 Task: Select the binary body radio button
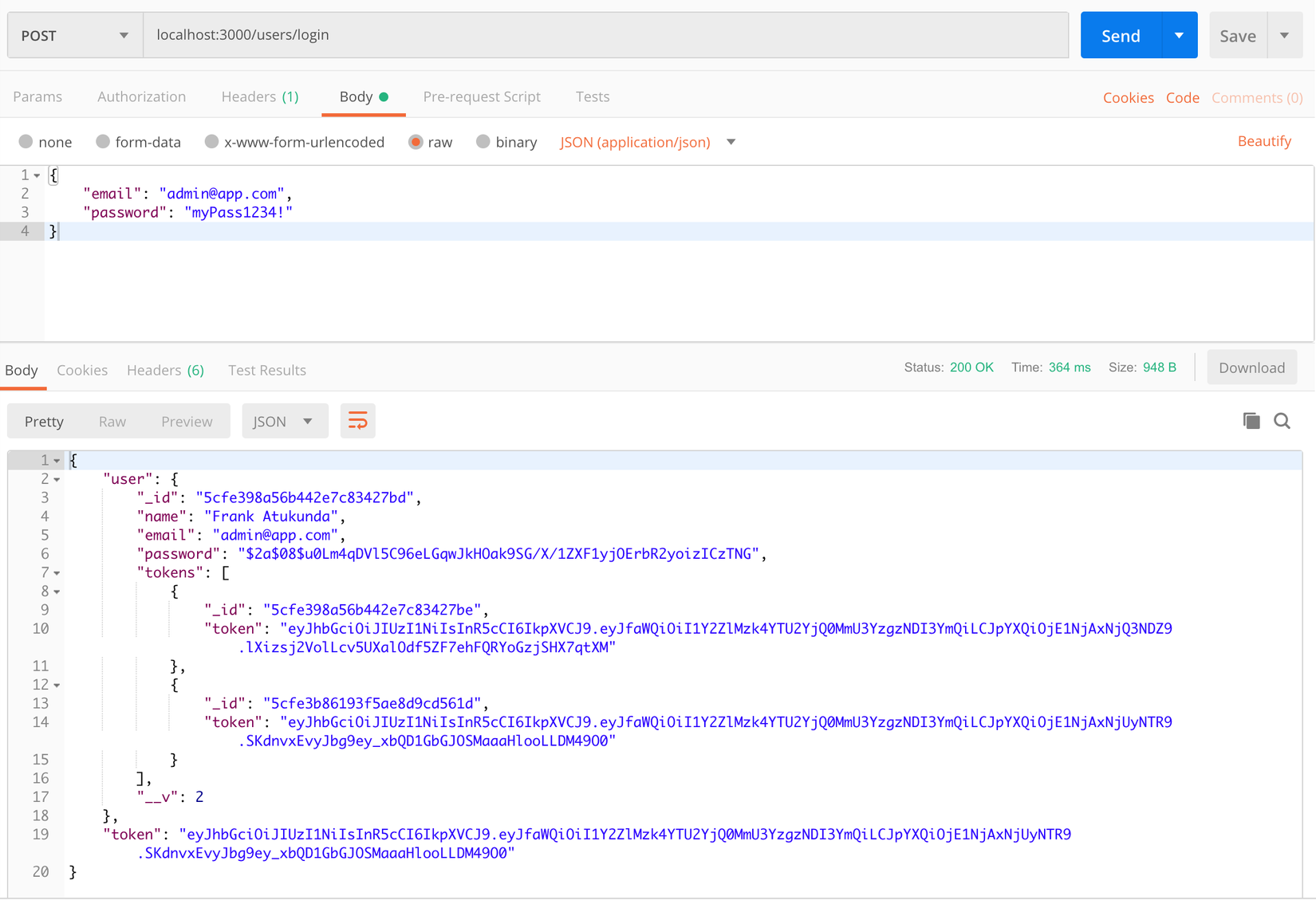coord(483,142)
